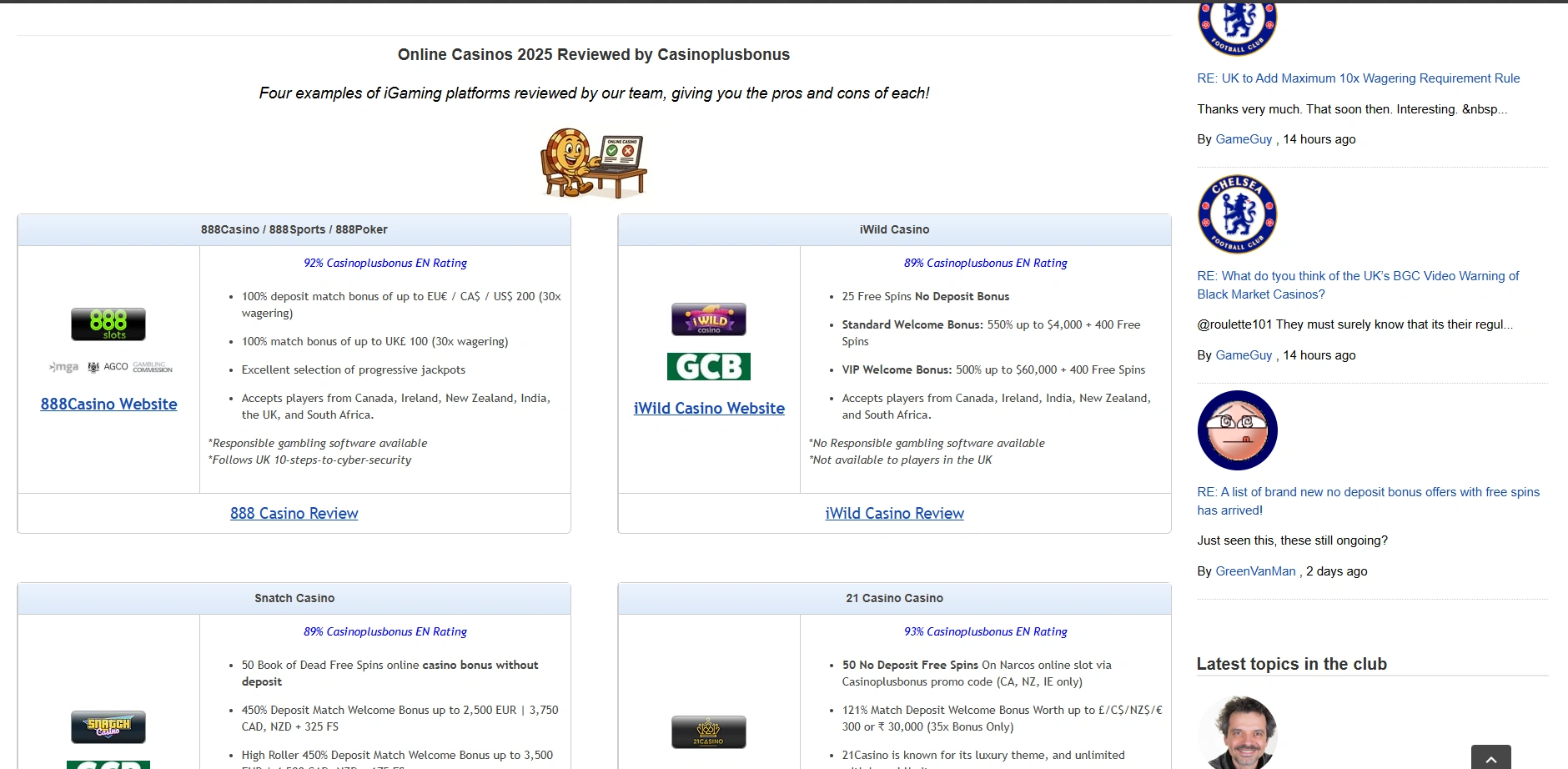Screen dimensions: 1568x769
Task: Read the iWild Casino Review
Action: [895, 513]
